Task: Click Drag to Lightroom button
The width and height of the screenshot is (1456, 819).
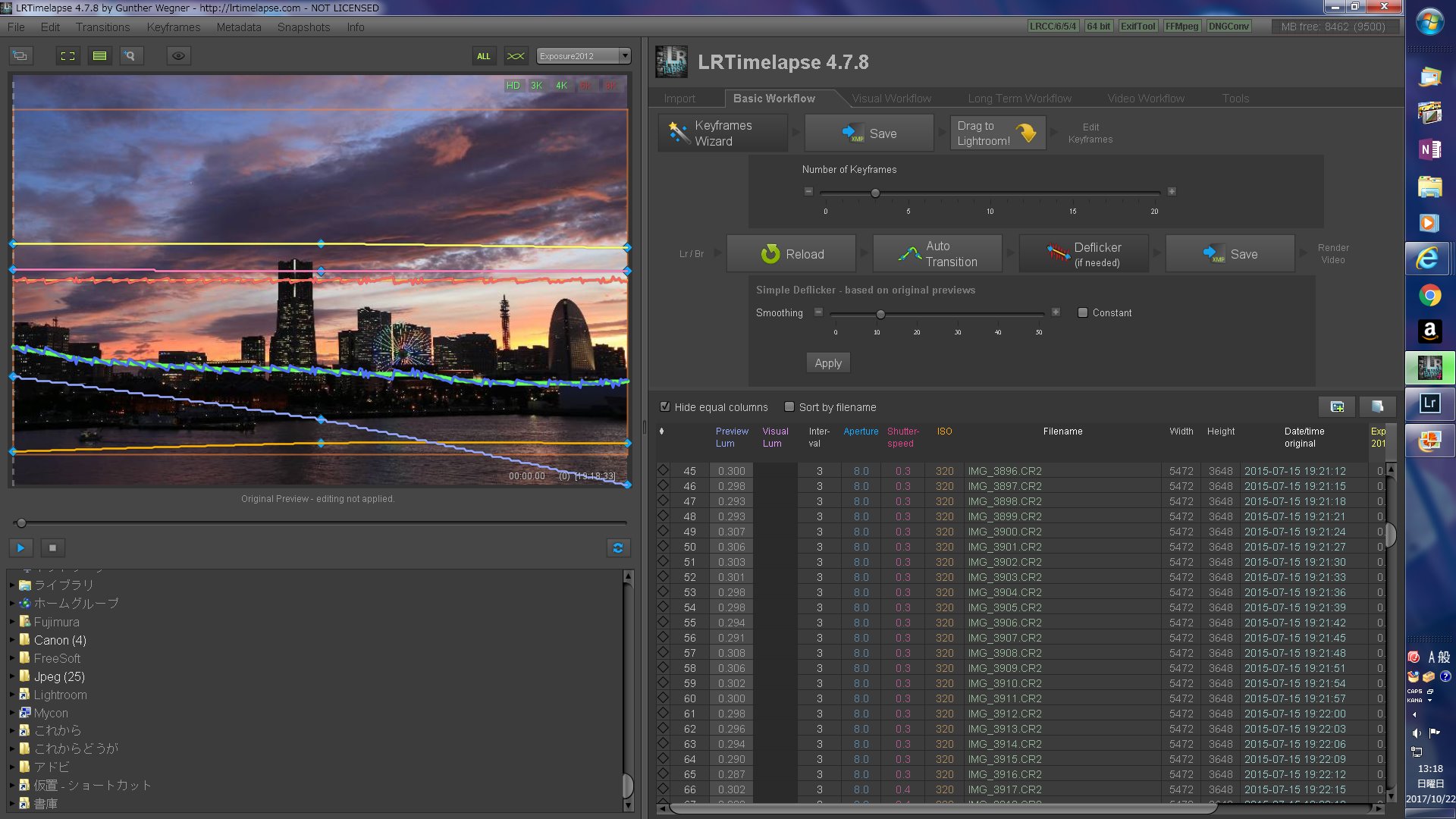Action: tap(998, 133)
